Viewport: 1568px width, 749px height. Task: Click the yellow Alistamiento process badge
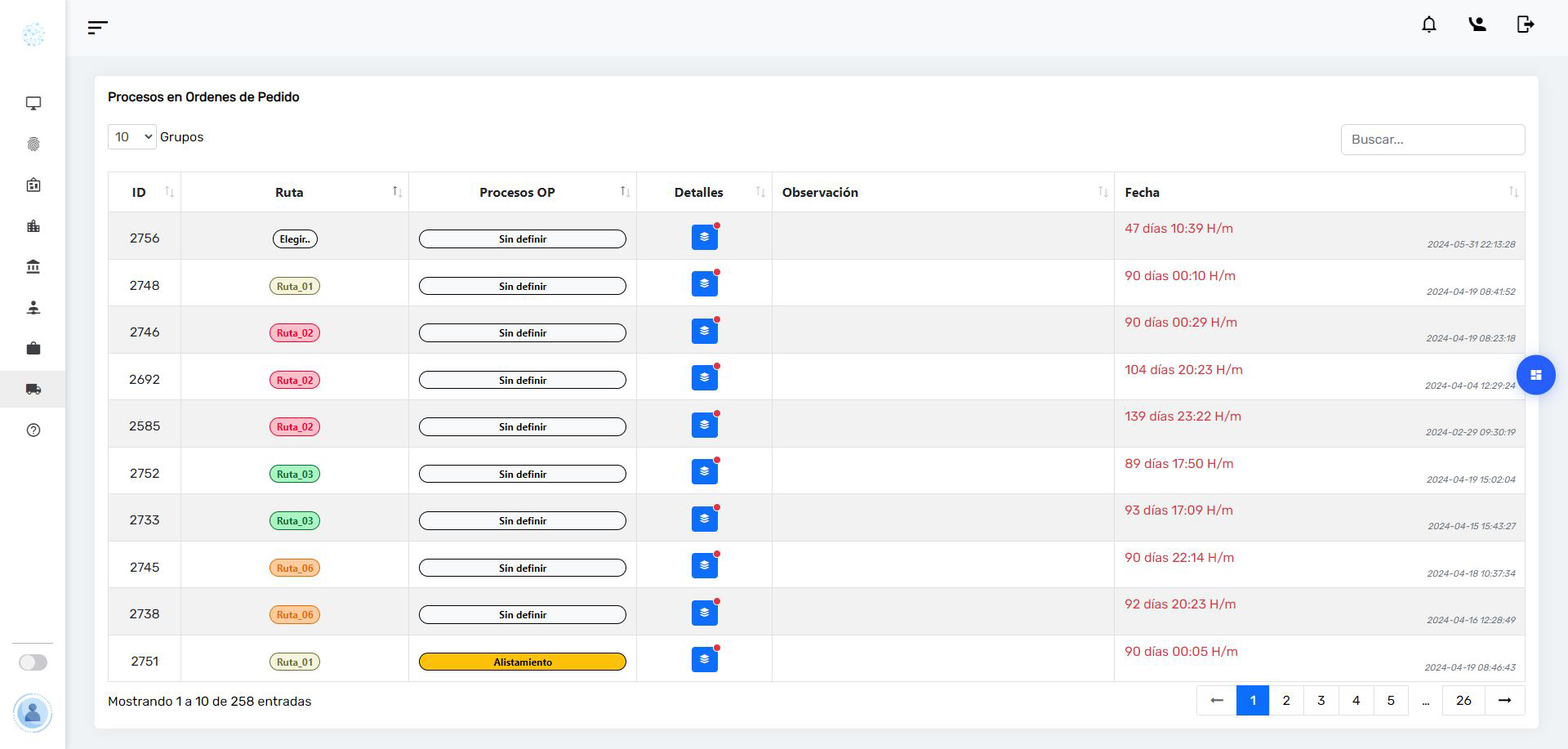[523, 662]
